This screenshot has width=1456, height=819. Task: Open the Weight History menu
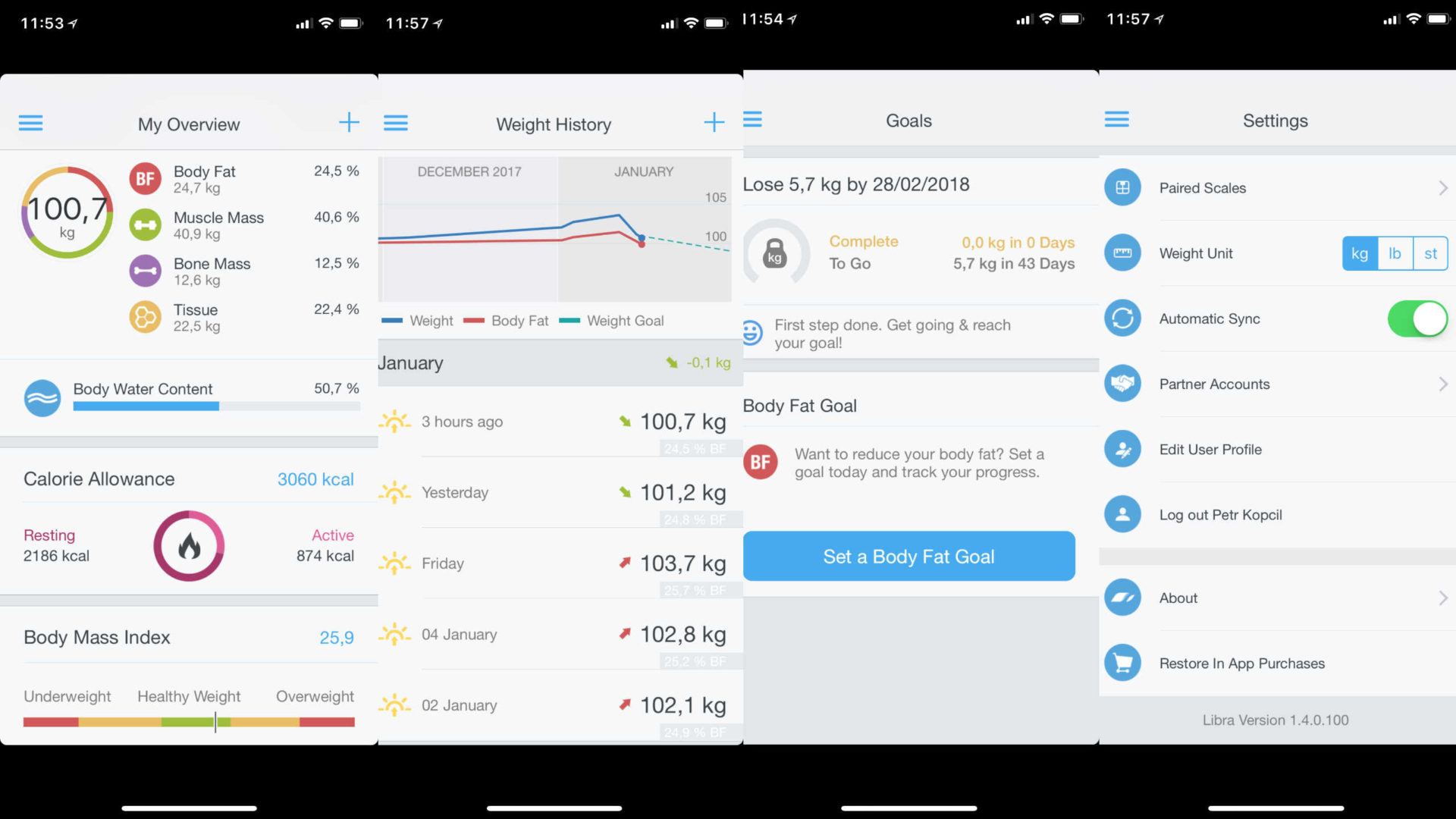click(397, 124)
